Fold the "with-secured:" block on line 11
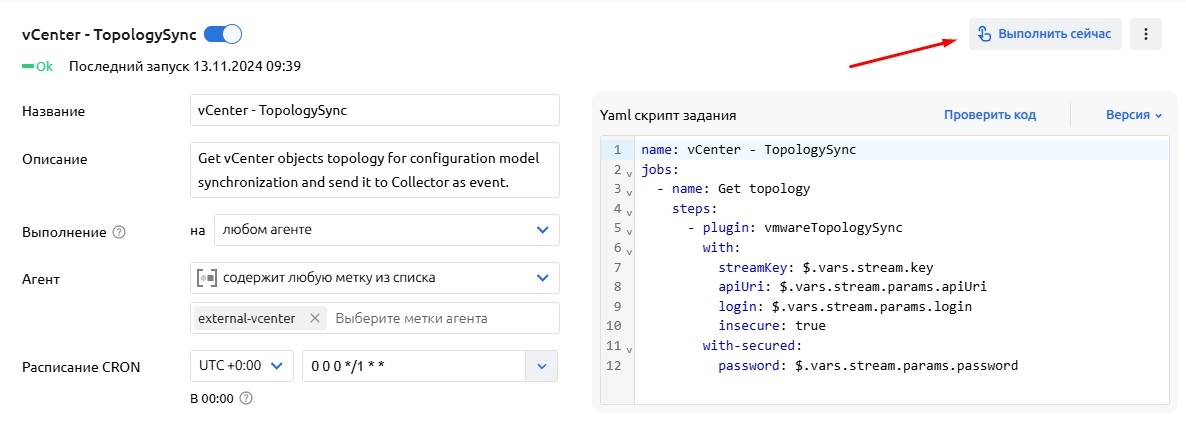Image resolution: width=1186 pixels, height=441 pixels. 629,349
